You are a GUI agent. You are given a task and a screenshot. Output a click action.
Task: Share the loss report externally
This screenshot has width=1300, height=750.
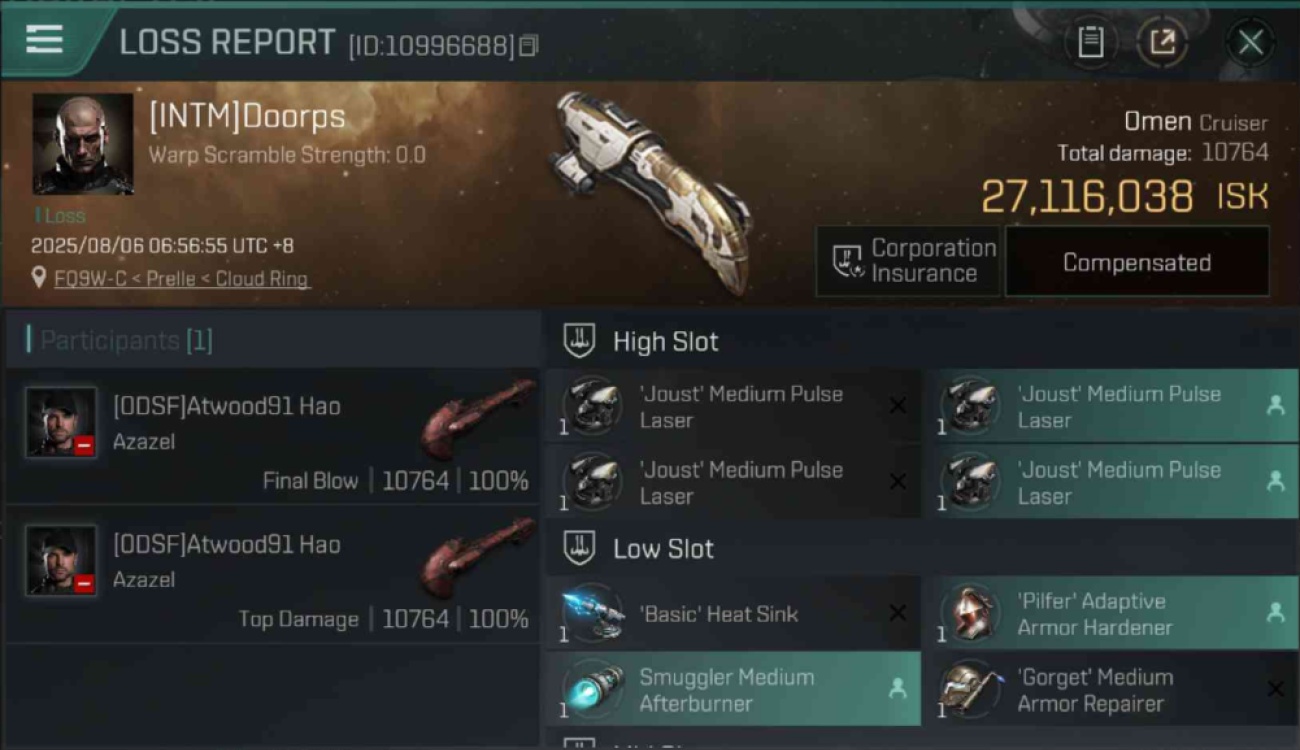[1162, 42]
